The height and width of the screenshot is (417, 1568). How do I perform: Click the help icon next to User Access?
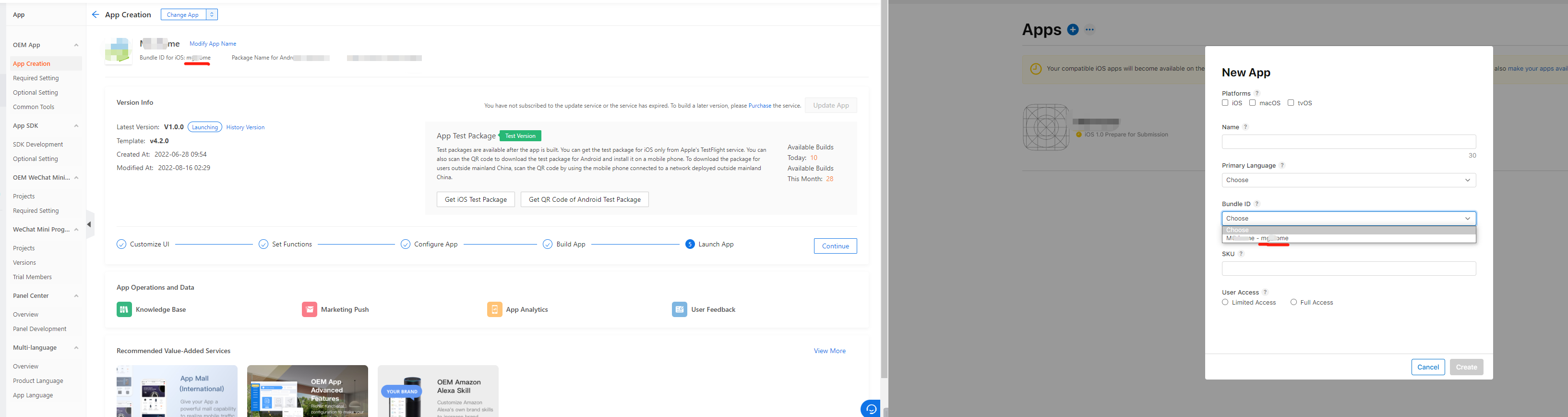click(1265, 292)
